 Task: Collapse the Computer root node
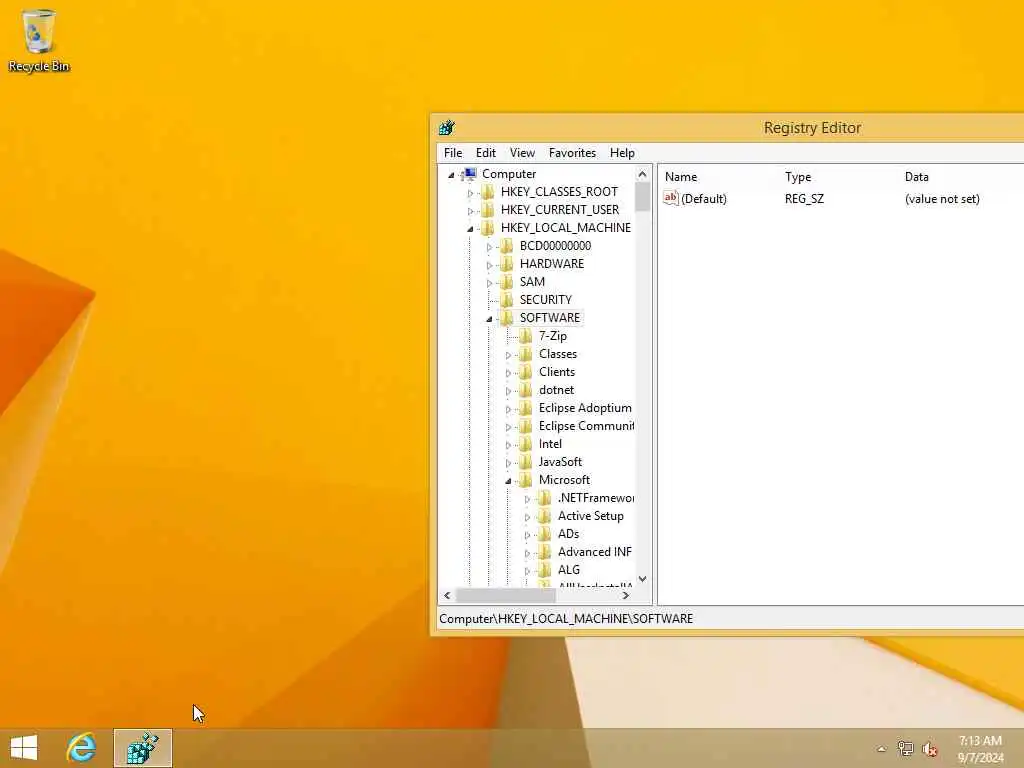451,175
